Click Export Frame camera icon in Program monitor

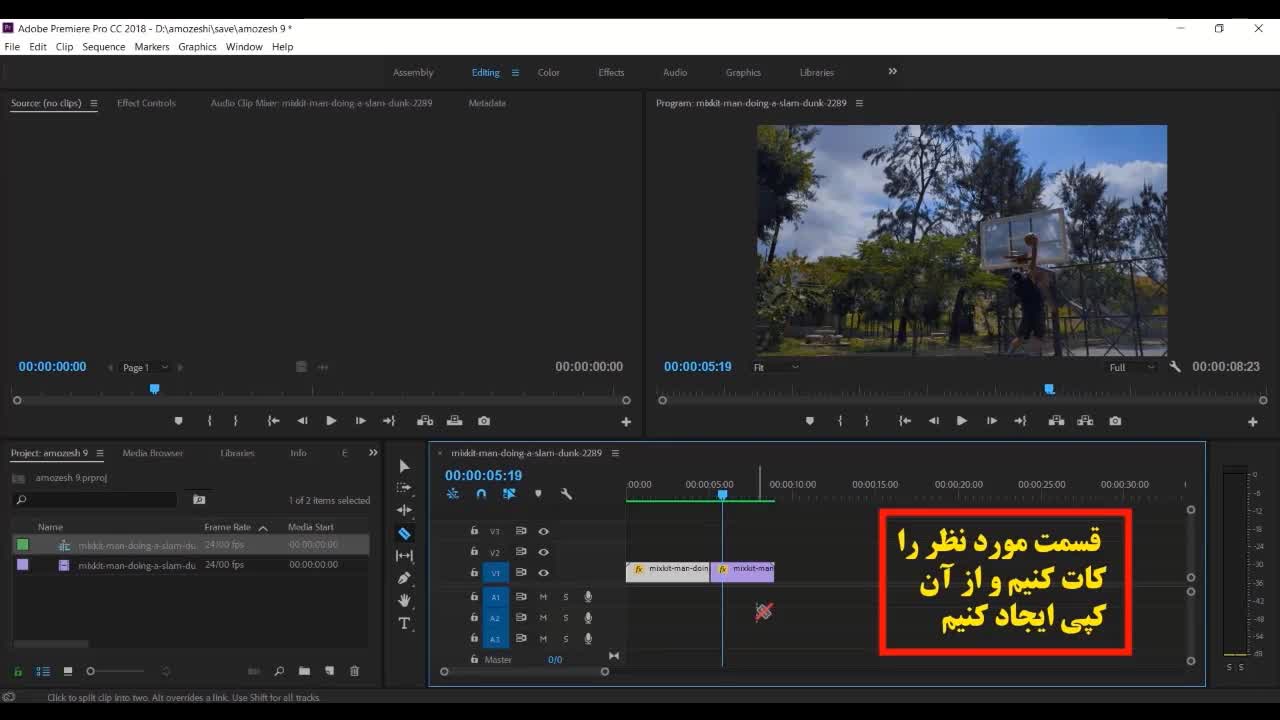click(x=1115, y=421)
